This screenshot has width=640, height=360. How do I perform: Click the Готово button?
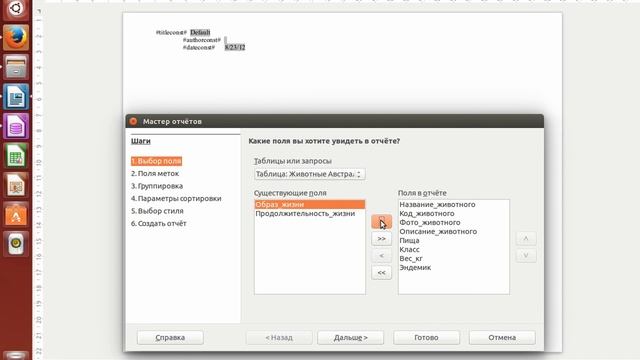point(427,338)
